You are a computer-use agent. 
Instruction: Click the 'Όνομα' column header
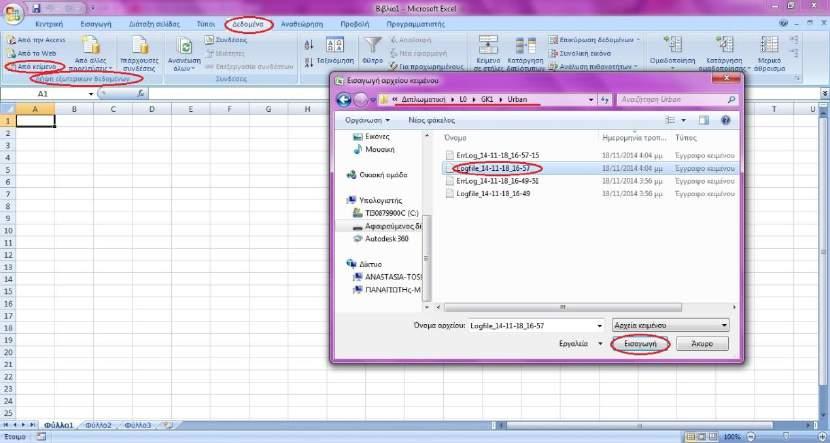[x=455, y=138]
